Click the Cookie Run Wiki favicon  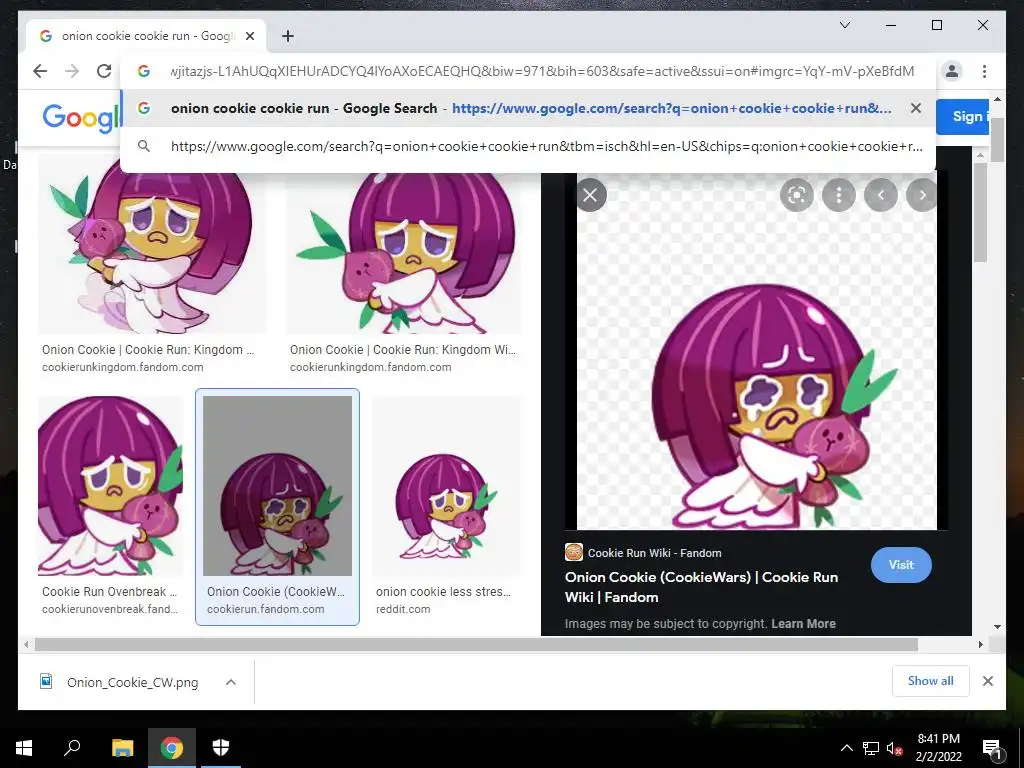(573, 552)
